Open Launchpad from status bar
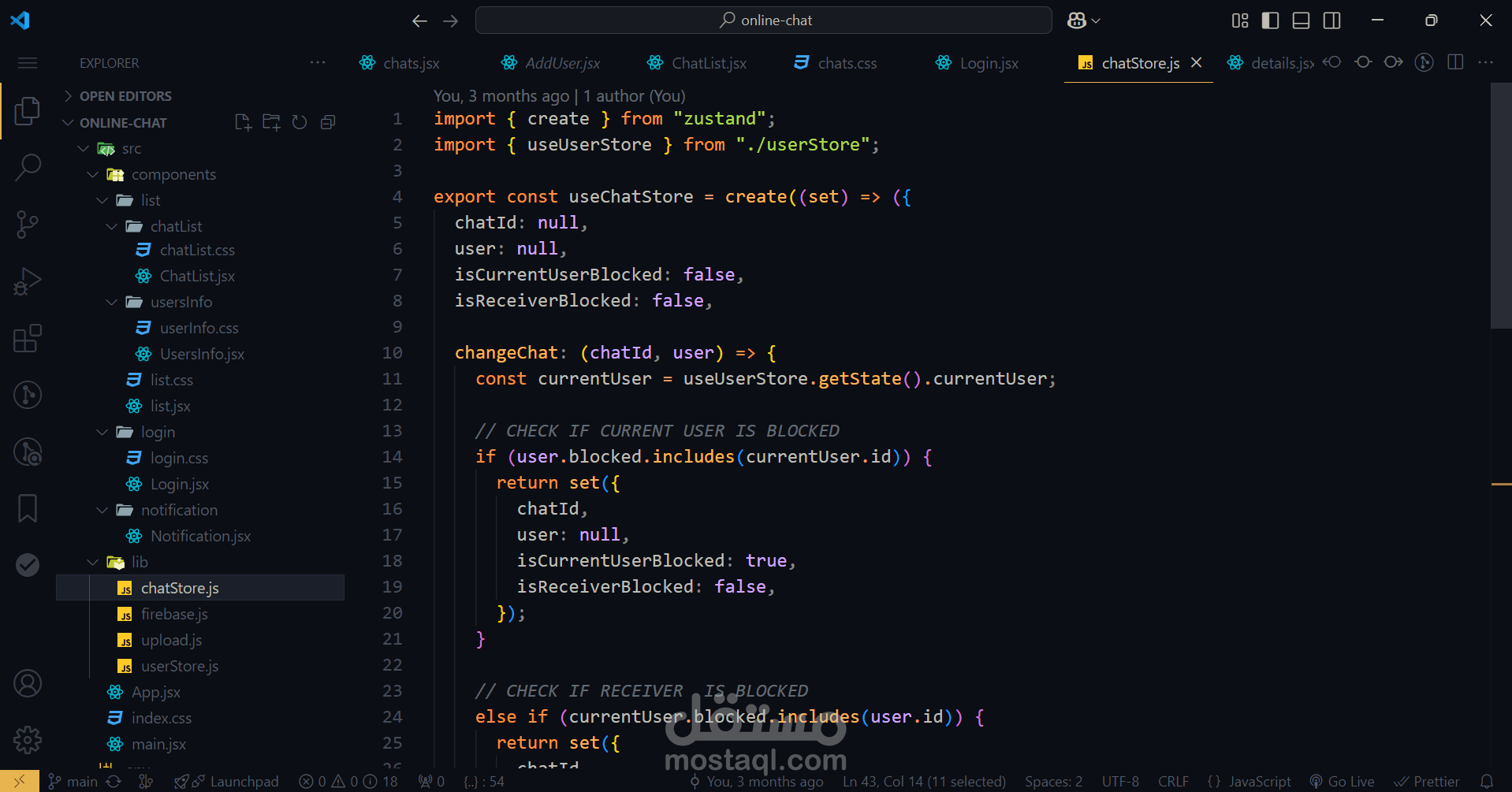1512x792 pixels. [x=226, y=781]
